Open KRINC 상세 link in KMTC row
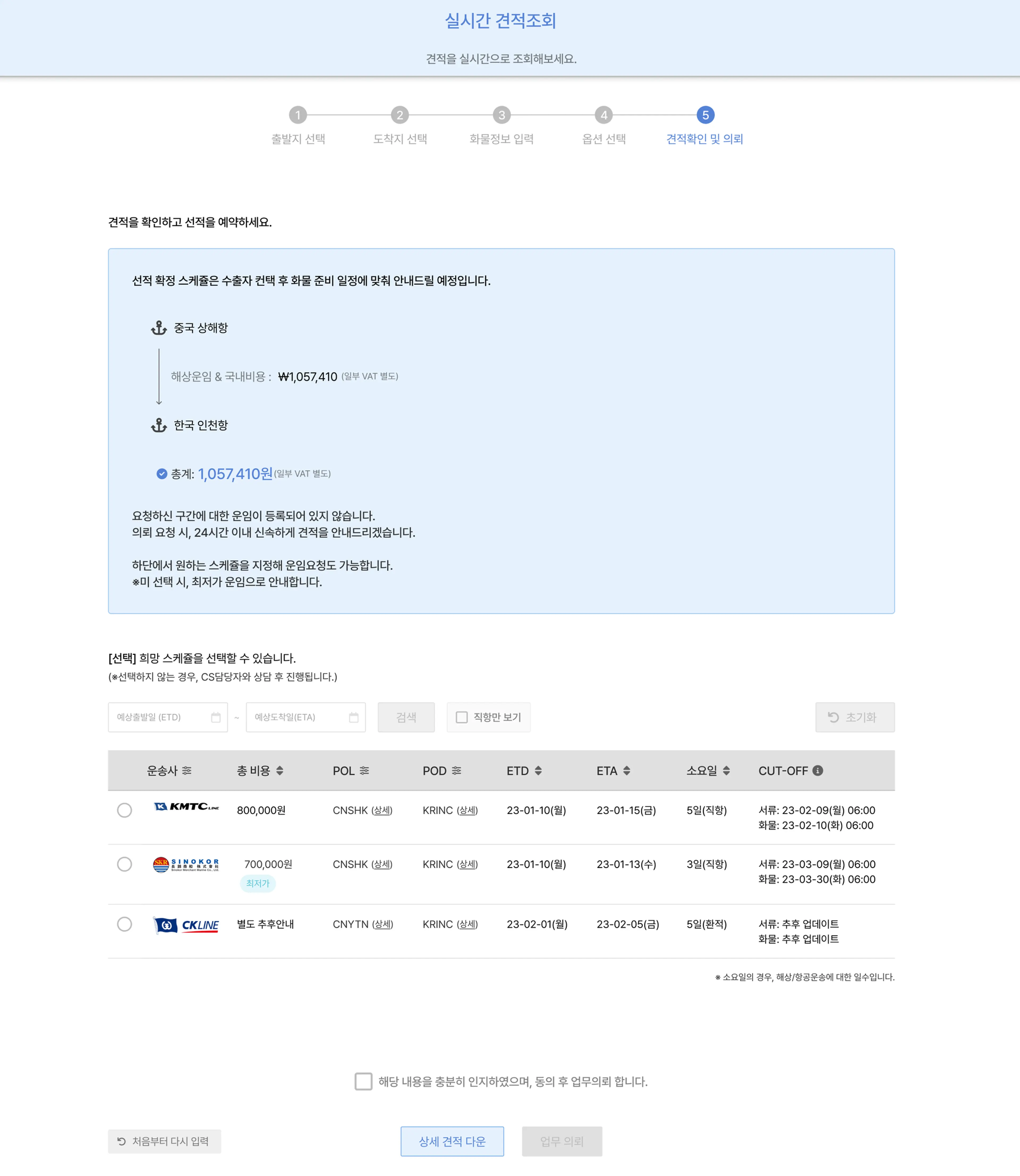Viewport: 1020px width, 1176px height. [x=467, y=810]
